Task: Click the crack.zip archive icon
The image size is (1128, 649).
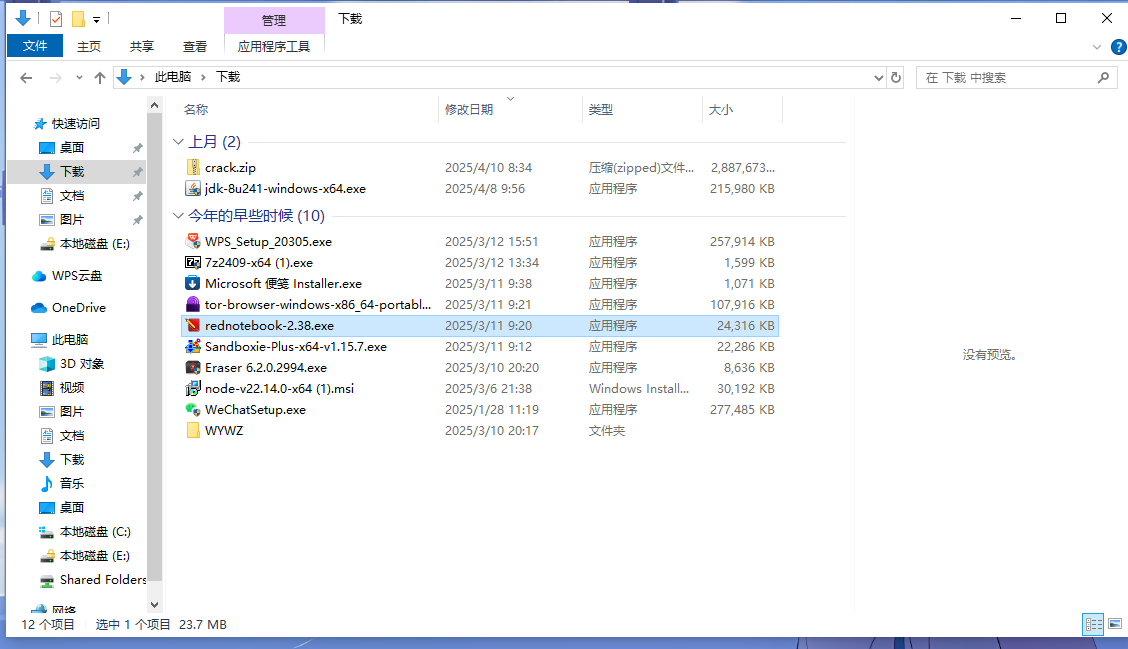Action: (x=194, y=168)
